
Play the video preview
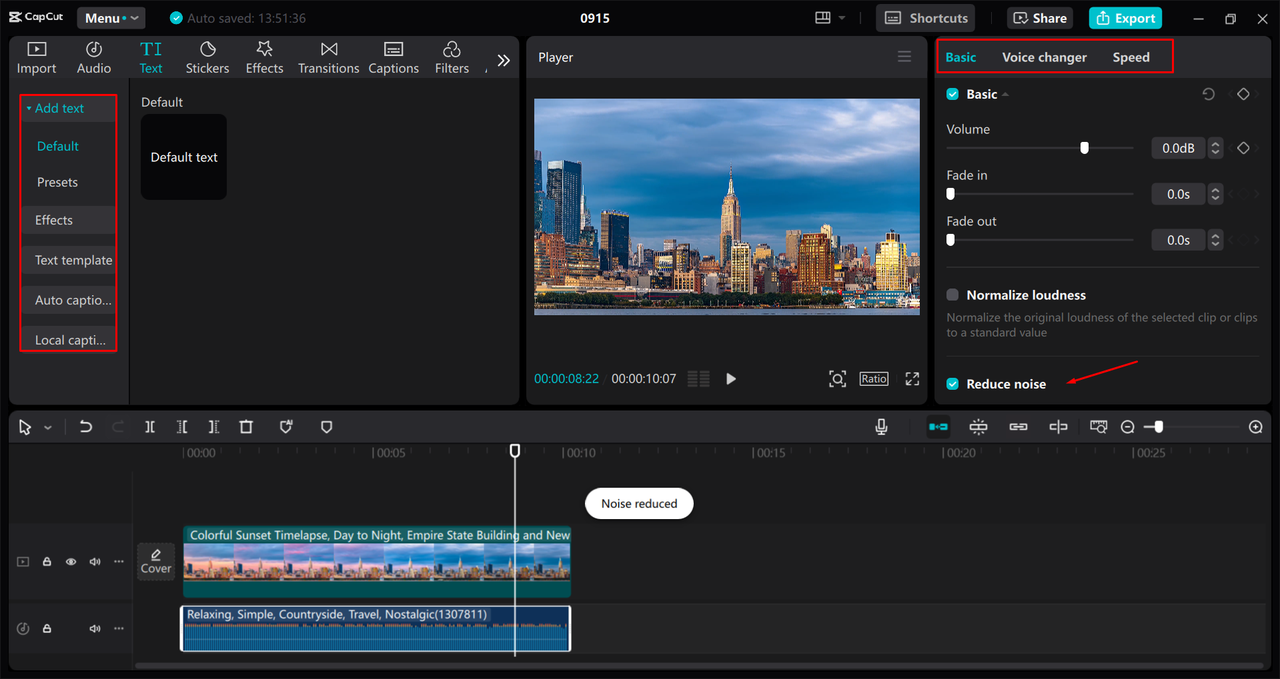pos(731,379)
